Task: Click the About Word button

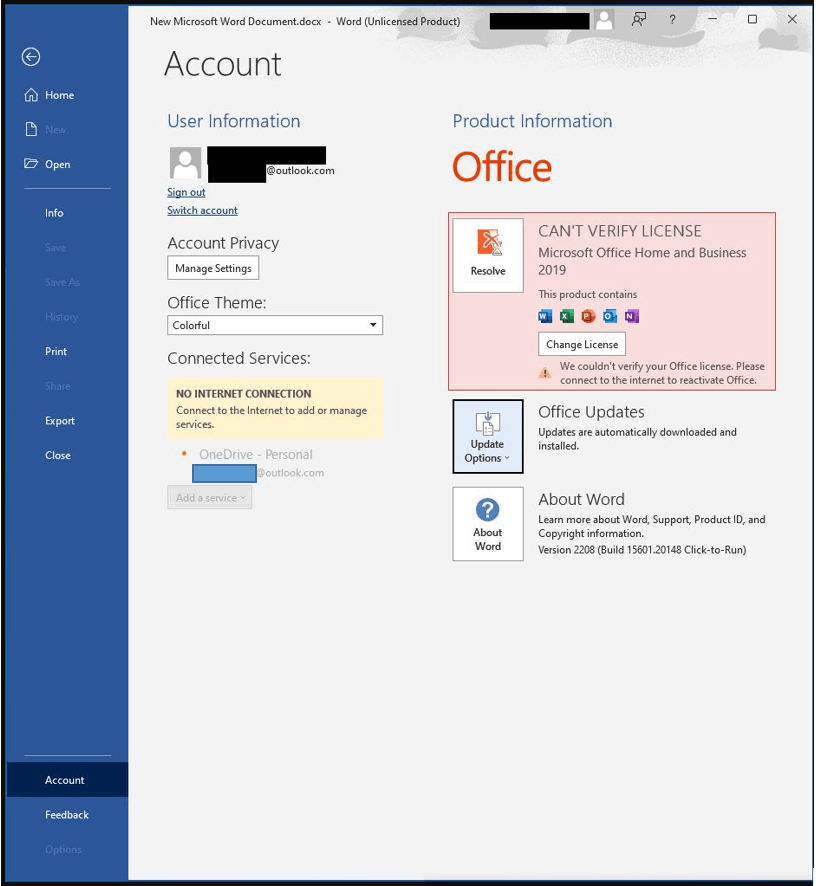Action: click(x=488, y=524)
